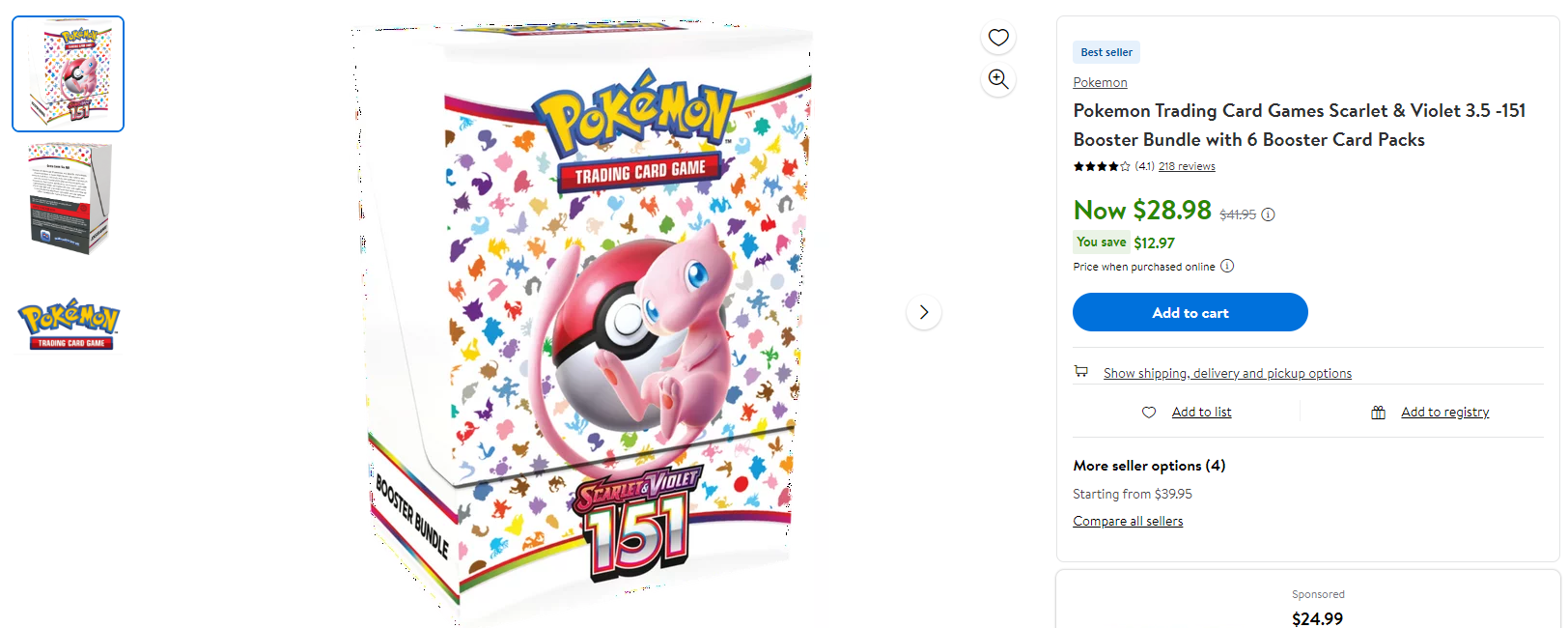Viewport: 1568px width, 628px height.
Task: Go to next product image arrow
Action: pos(924,312)
